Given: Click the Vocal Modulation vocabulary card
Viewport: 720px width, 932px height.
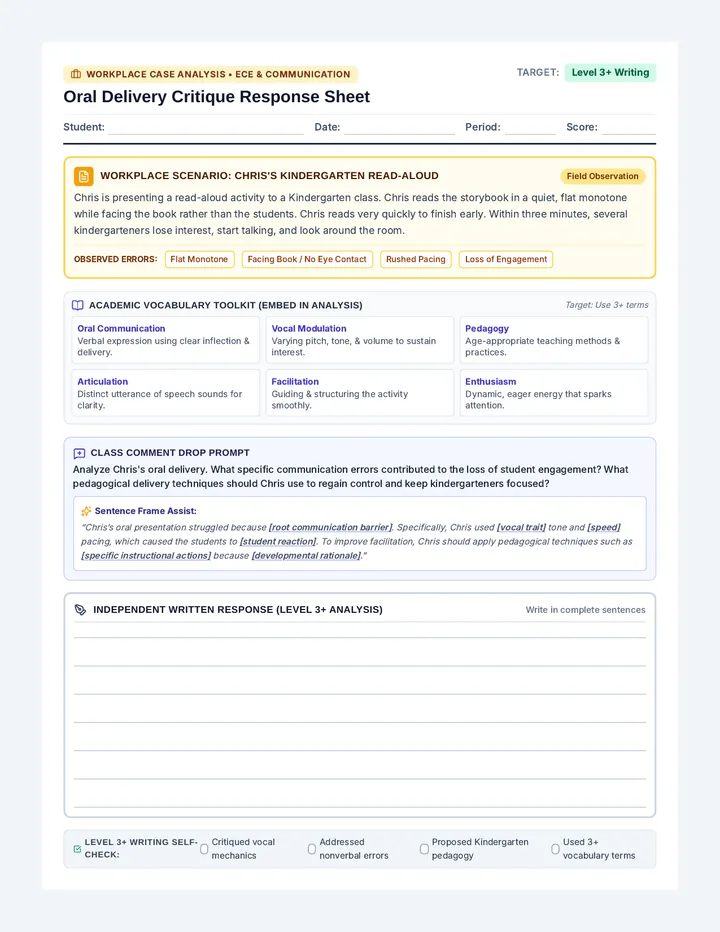Looking at the screenshot, I should coord(359,340).
